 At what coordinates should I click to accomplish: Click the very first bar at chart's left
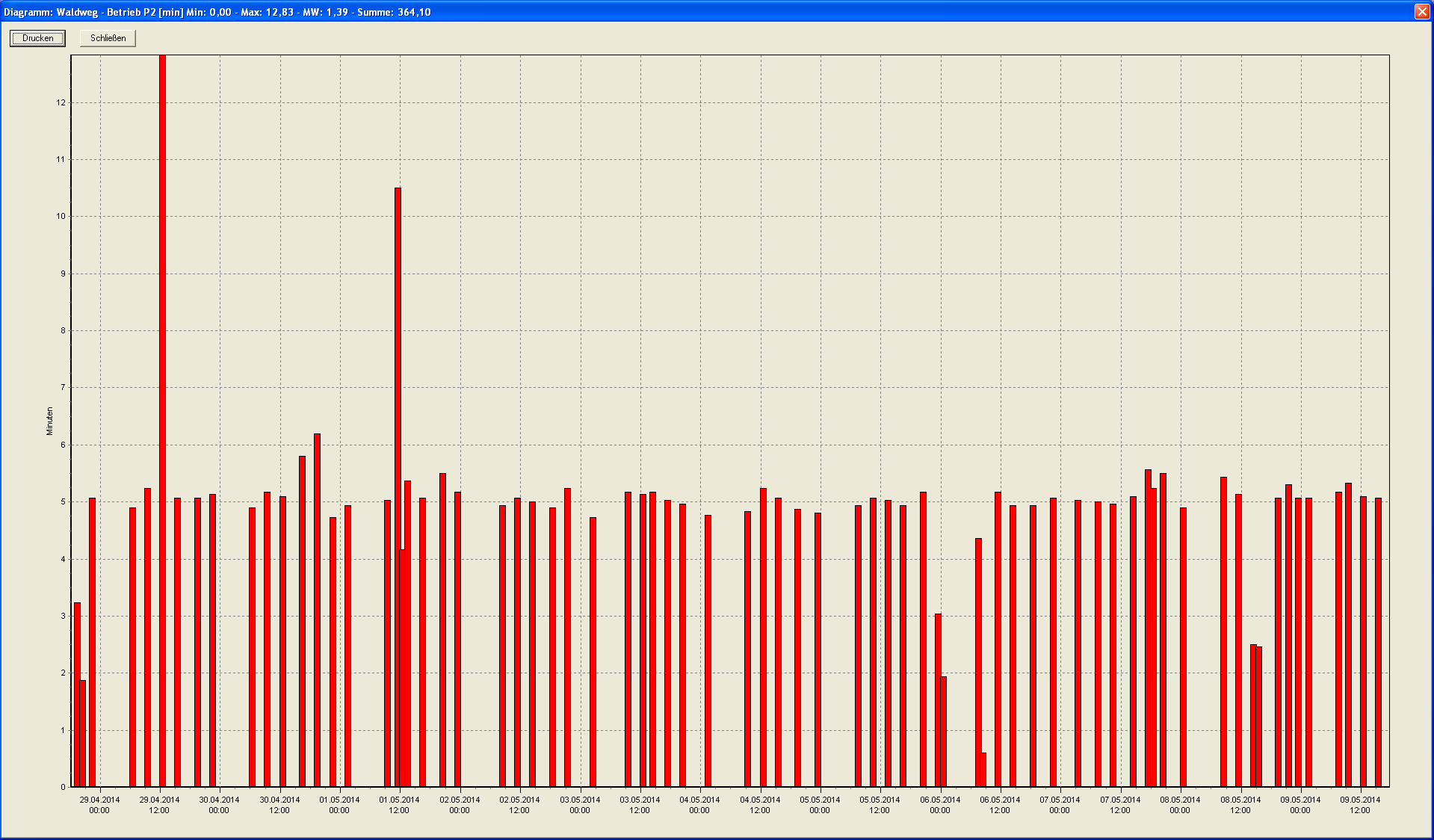click(x=77, y=695)
